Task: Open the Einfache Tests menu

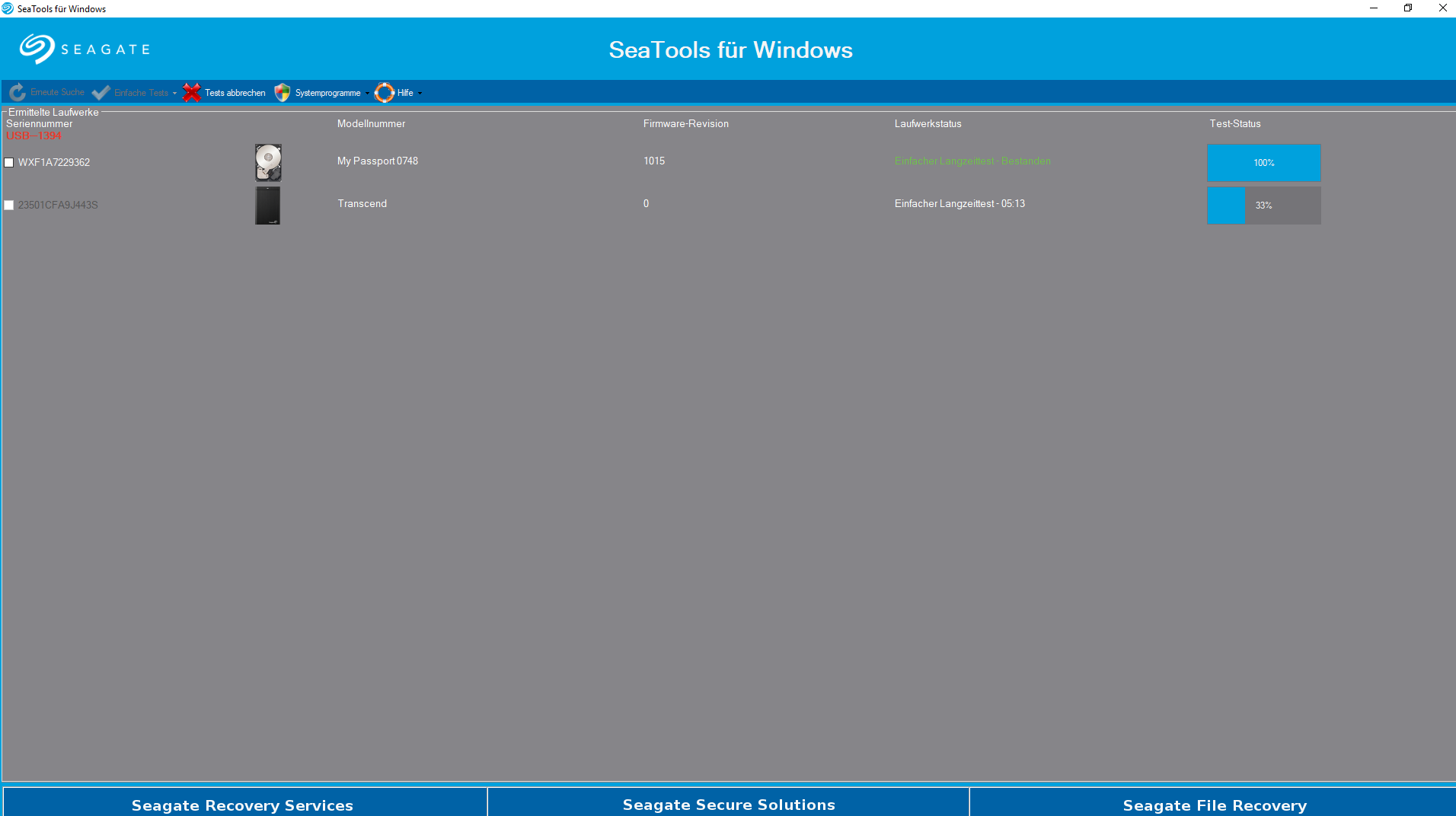Action: (x=141, y=93)
